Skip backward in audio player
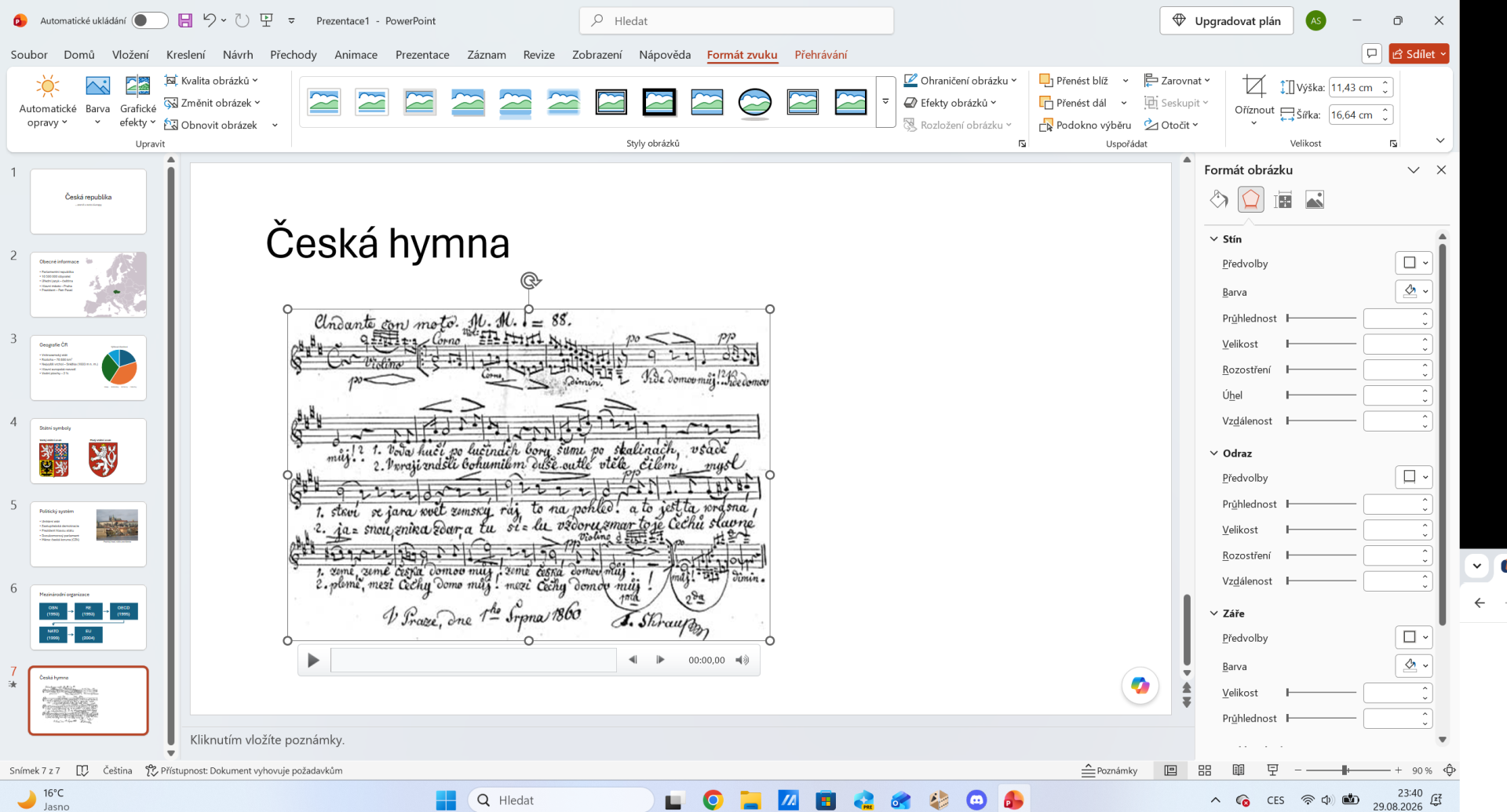Image resolution: width=1507 pixels, height=812 pixels. 633,660
